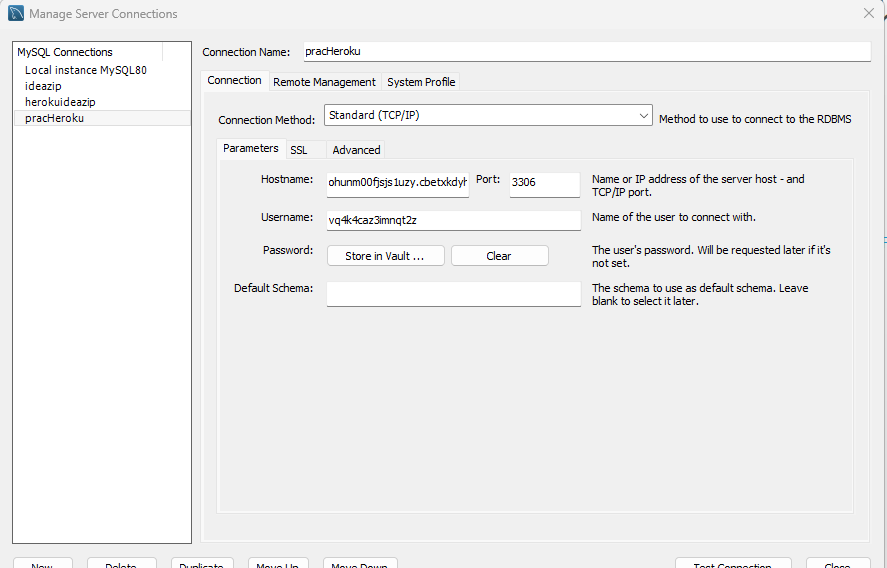Click the Hostname input field
Screen dimensions: 887x568
click(398, 183)
